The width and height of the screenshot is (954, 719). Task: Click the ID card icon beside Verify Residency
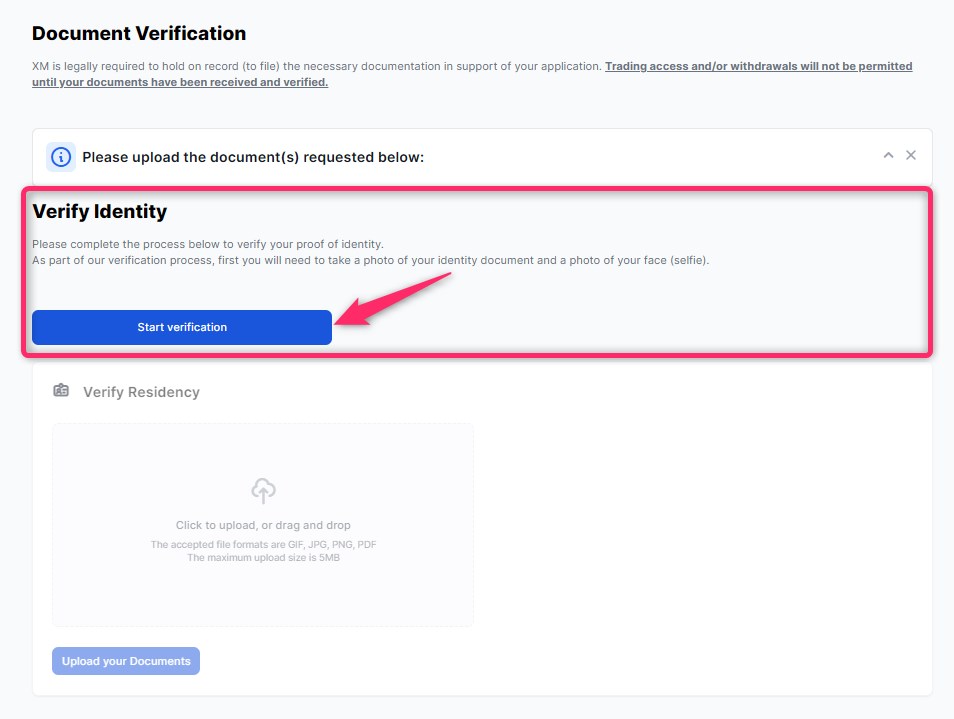pos(62,391)
